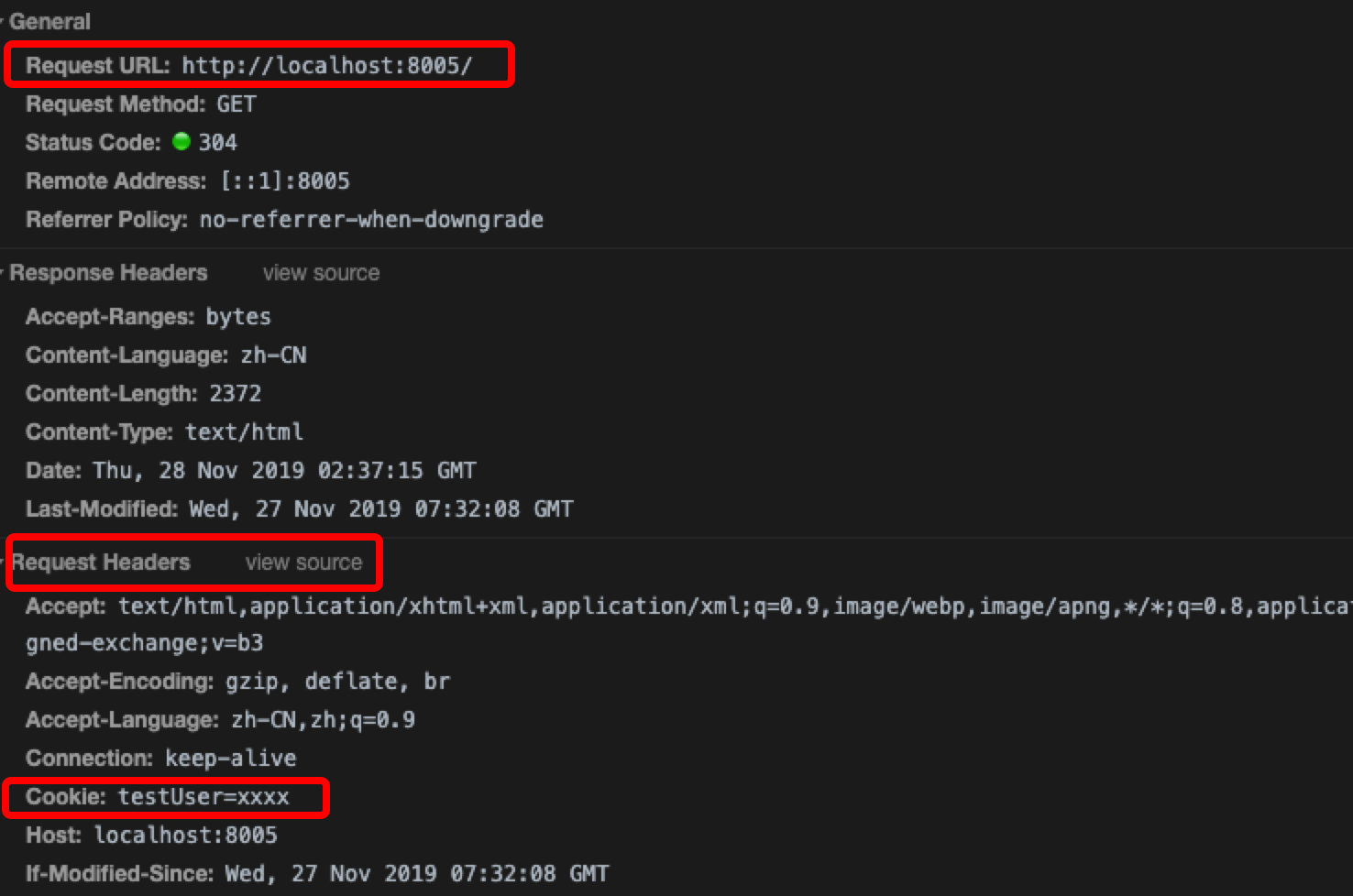Click the Request URL localhost:8005 value
This screenshot has width=1353, height=896.
[x=326, y=66]
